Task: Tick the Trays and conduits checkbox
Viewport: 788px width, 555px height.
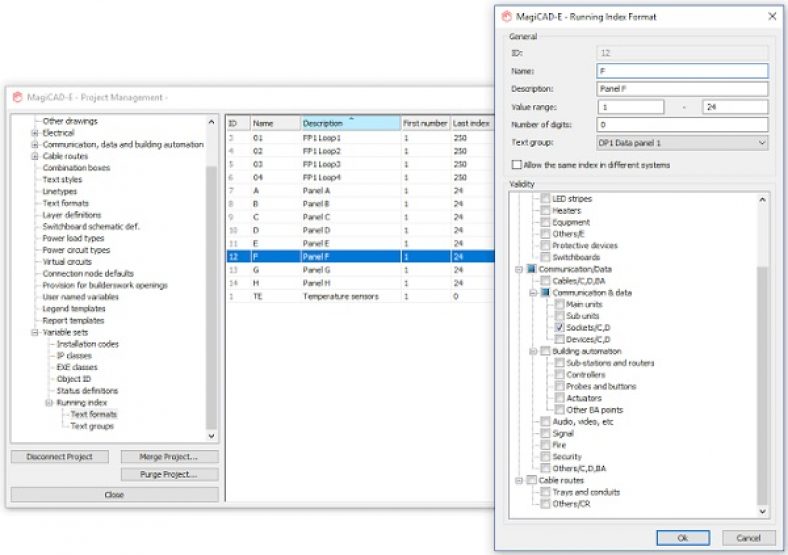Action: 545,492
